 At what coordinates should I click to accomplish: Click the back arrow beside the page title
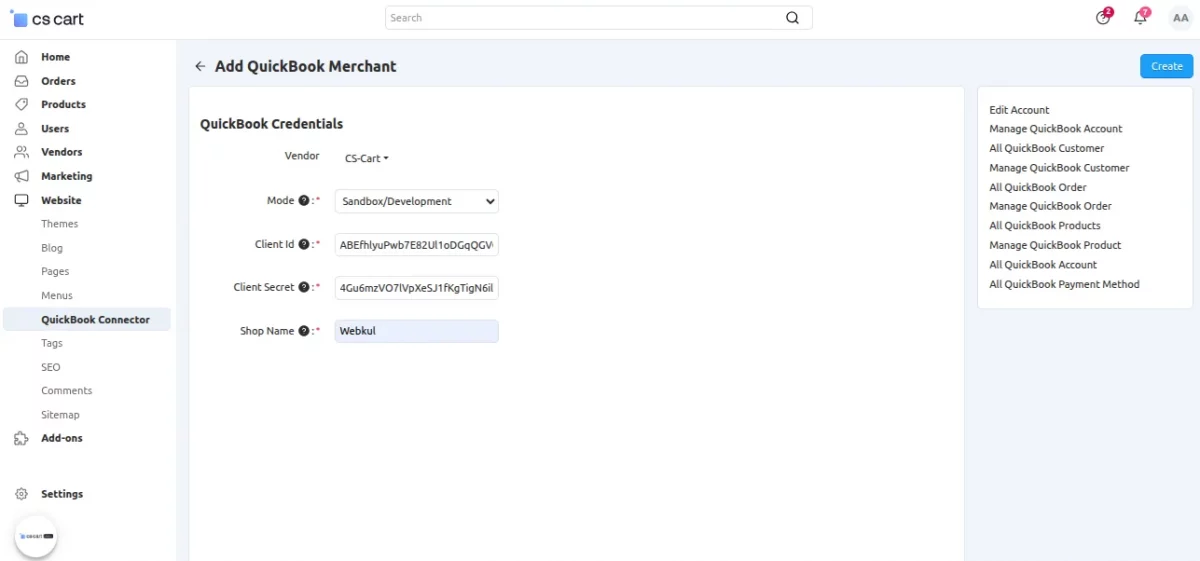tap(200, 67)
